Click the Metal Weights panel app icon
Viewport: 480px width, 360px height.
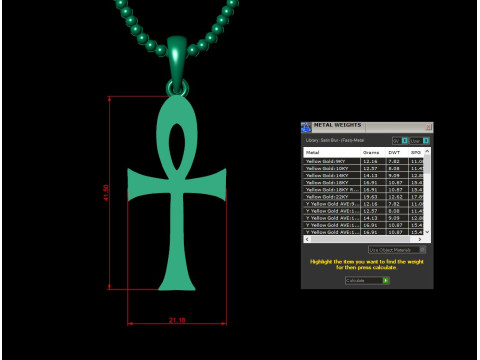click(306, 127)
